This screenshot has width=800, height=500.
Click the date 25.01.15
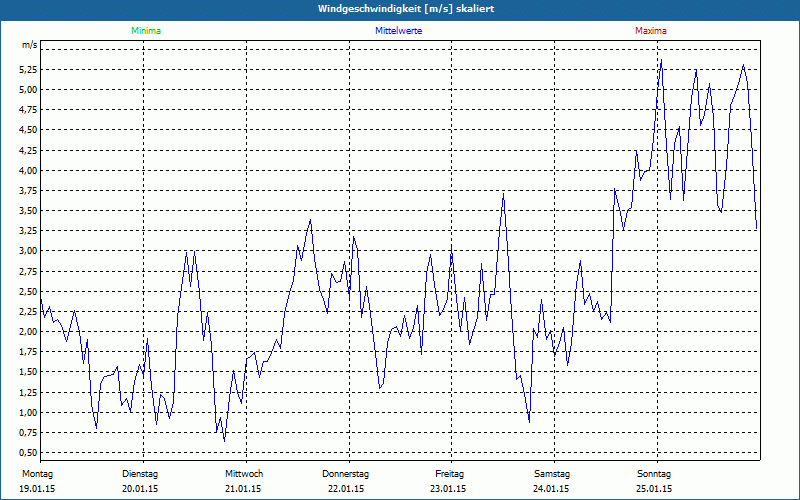tap(654, 489)
